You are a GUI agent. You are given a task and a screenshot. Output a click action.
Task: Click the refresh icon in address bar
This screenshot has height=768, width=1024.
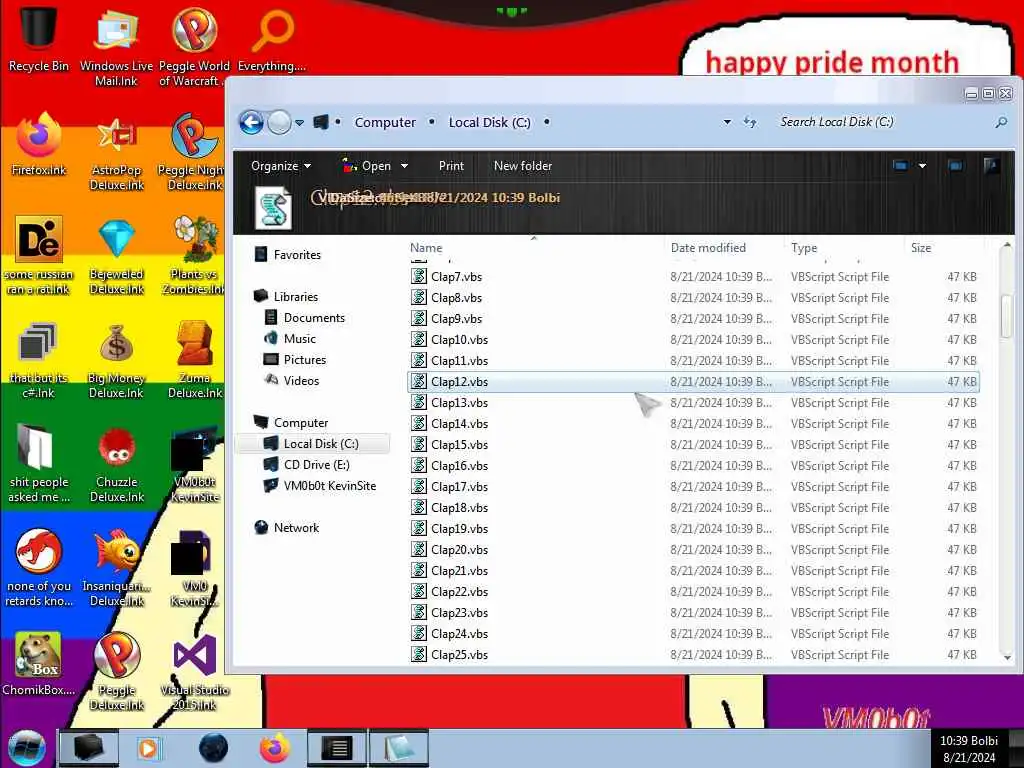pos(750,122)
